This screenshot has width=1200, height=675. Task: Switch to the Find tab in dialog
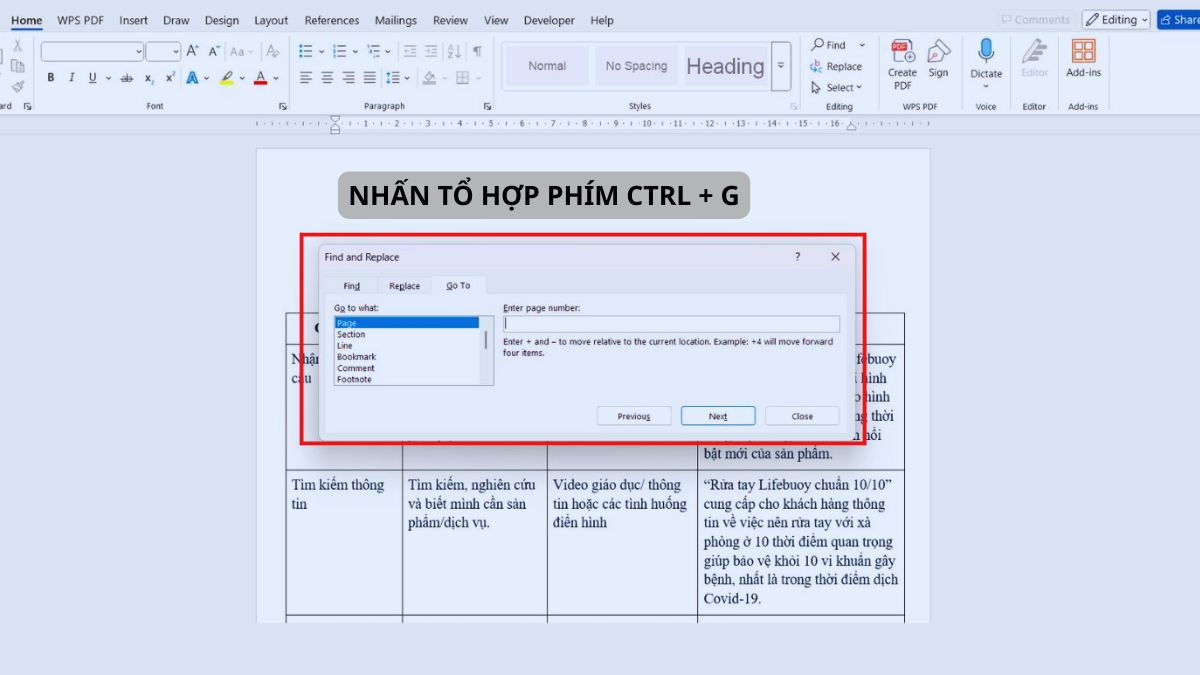pos(352,286)
